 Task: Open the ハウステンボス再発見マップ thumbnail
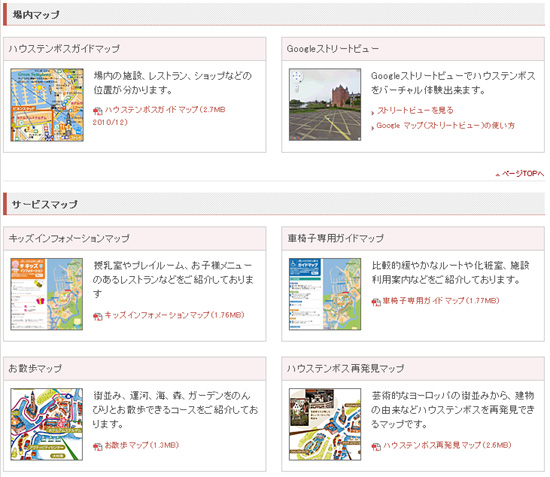(x=325, y=424)
